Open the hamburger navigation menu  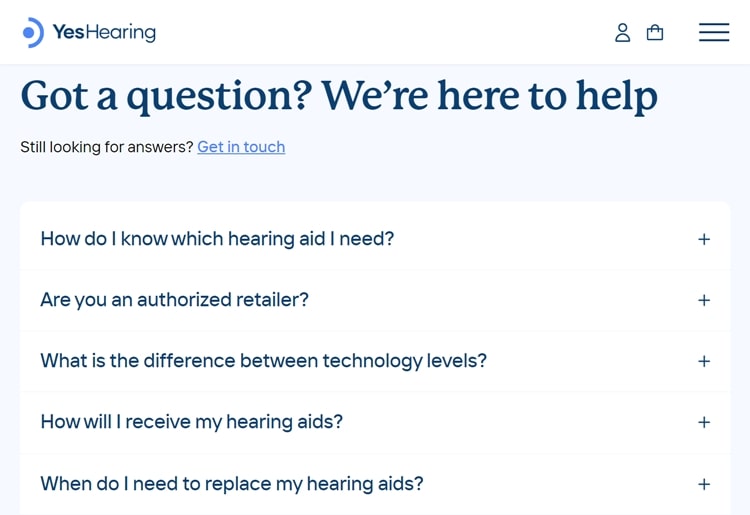714,32
